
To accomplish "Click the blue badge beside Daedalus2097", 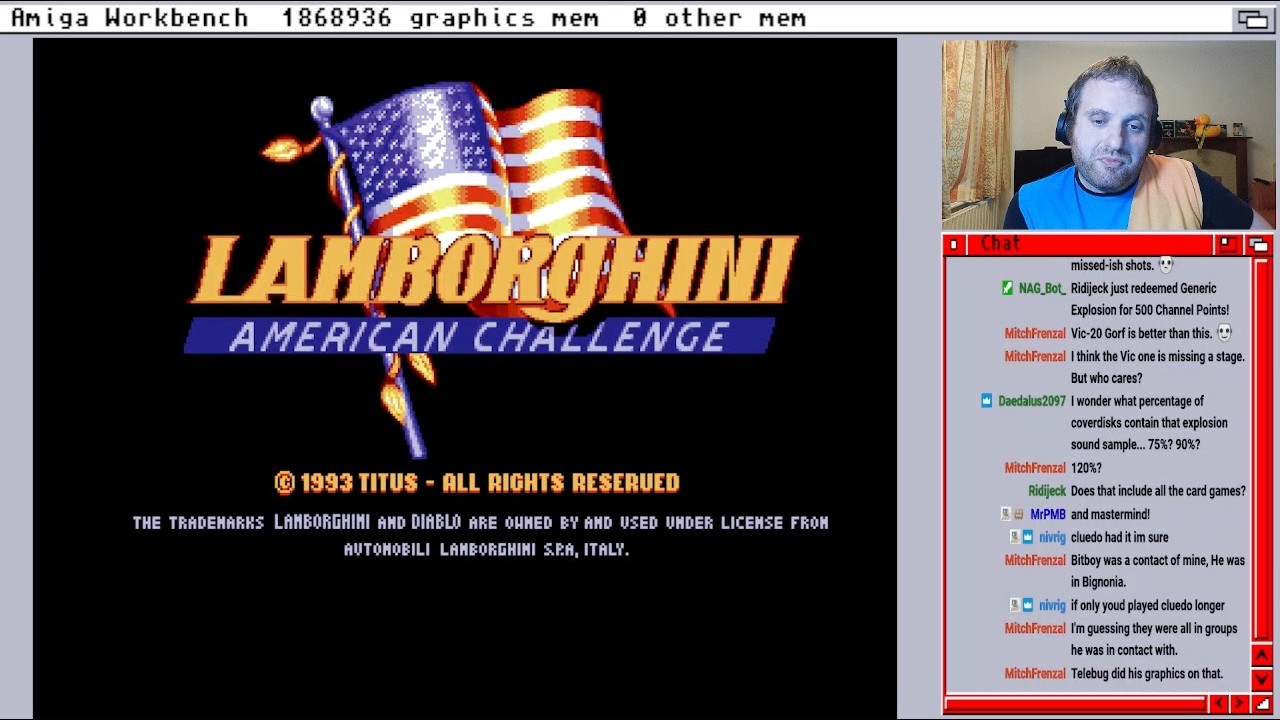I will click(x=986, y=401).
